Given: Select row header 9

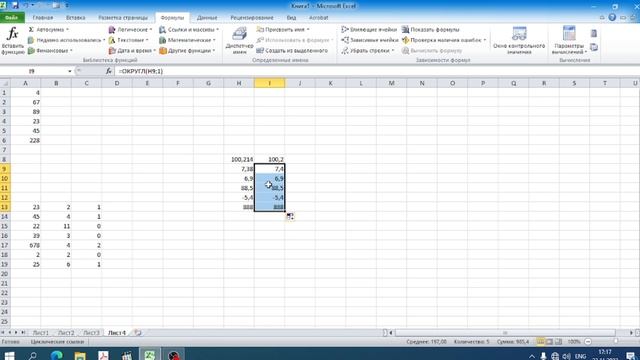Looking at the screenshot, I should tap(4, 169).
